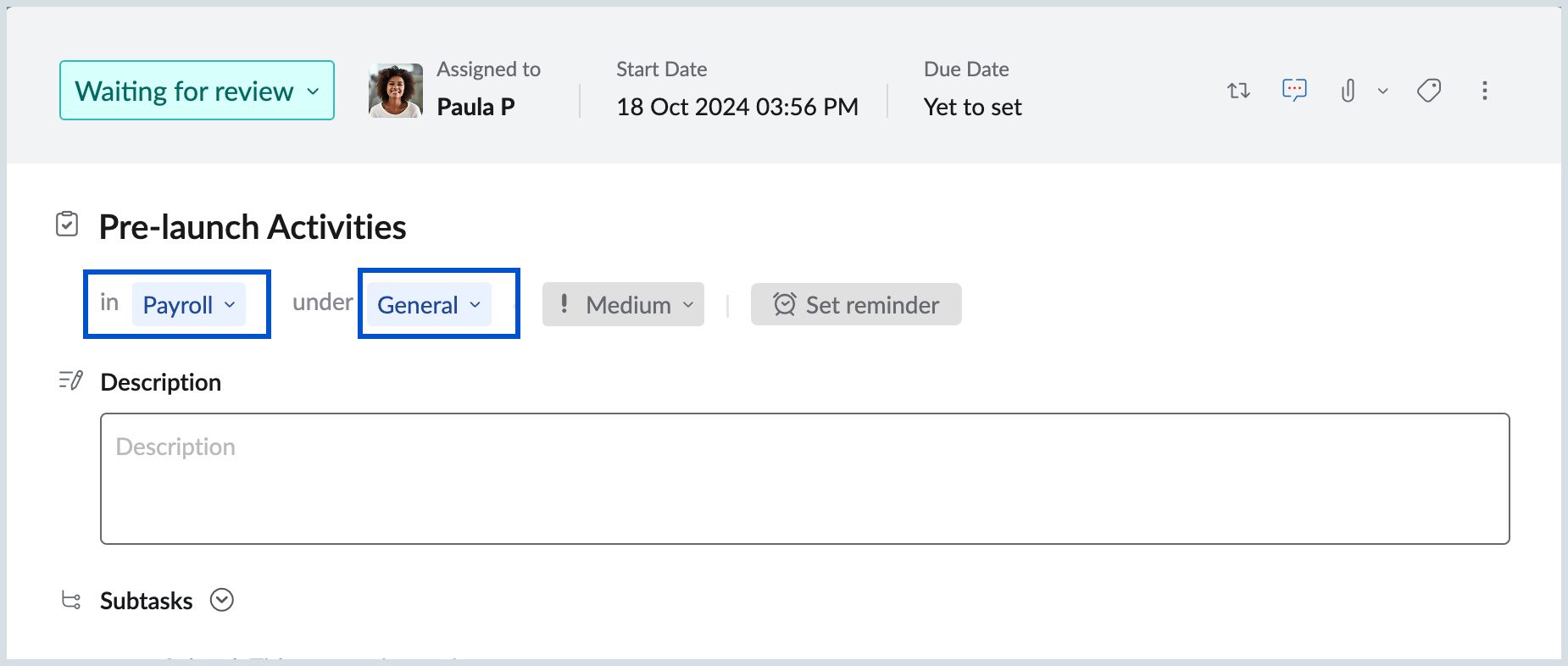Click the exclamation priority icon
The height and width of the screenshot is (666, 1568).
[x=564, y=303]
